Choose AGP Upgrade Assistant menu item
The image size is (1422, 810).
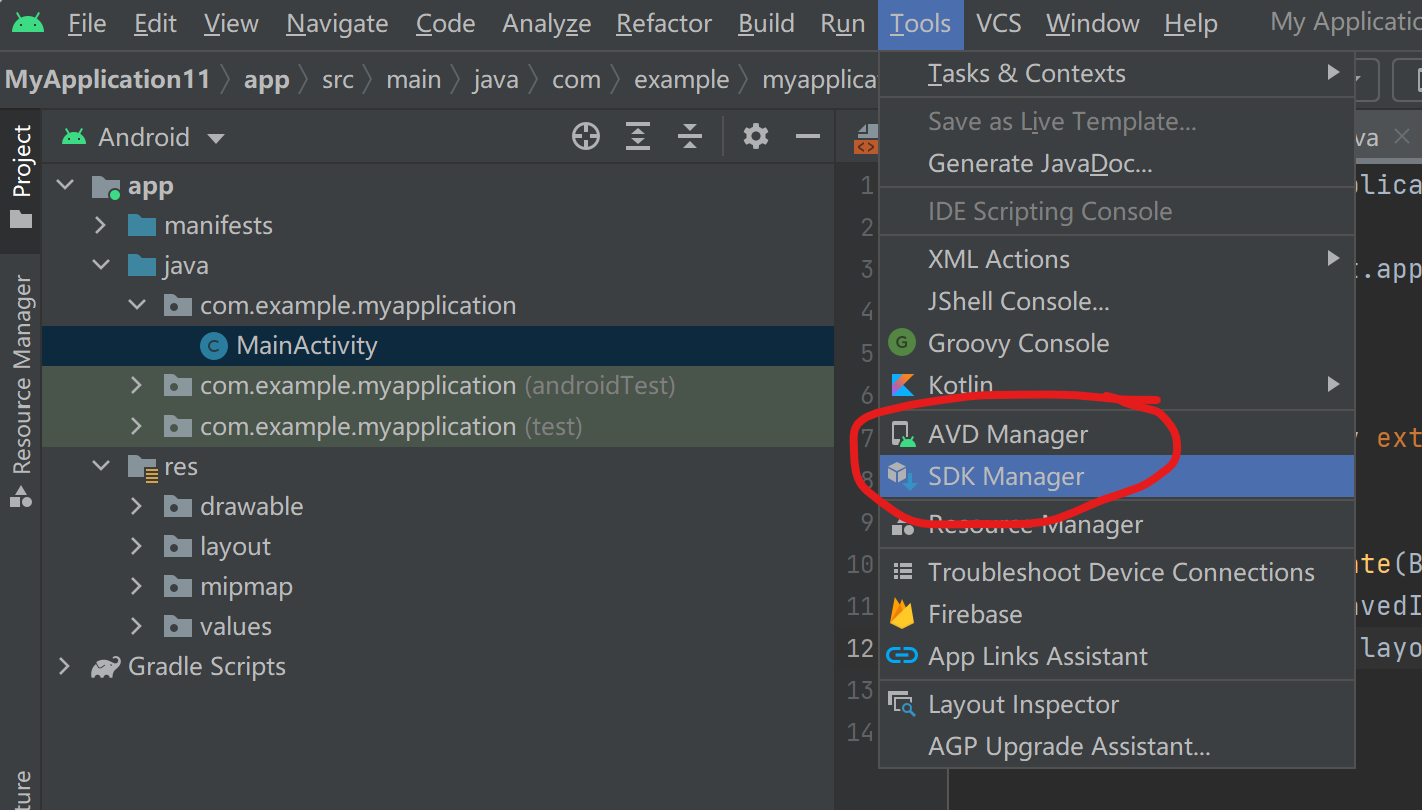1117,746
